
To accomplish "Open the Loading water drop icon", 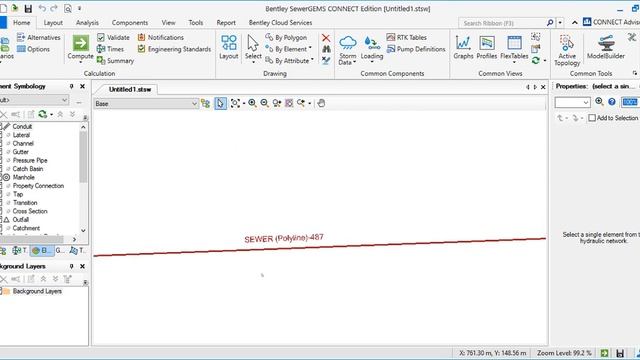I will click(x=372, y=42).
